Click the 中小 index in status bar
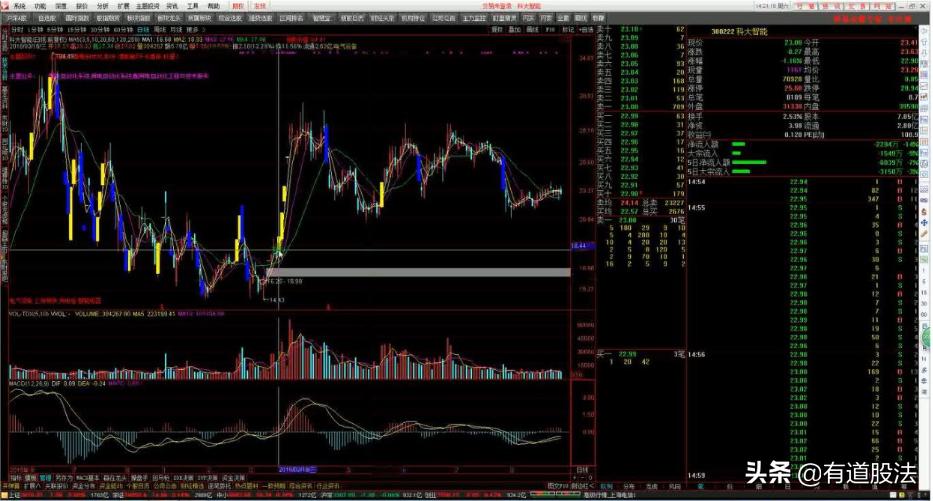 coord(220,494)
